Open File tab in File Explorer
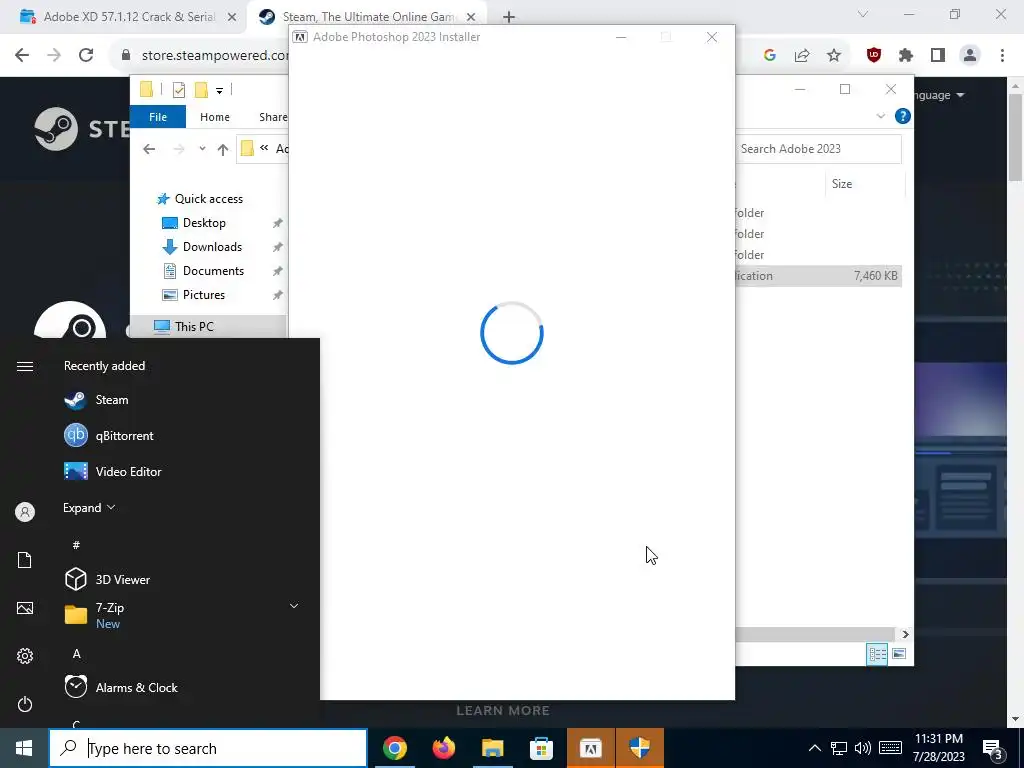1024x768 pixels. coord(158,117)
